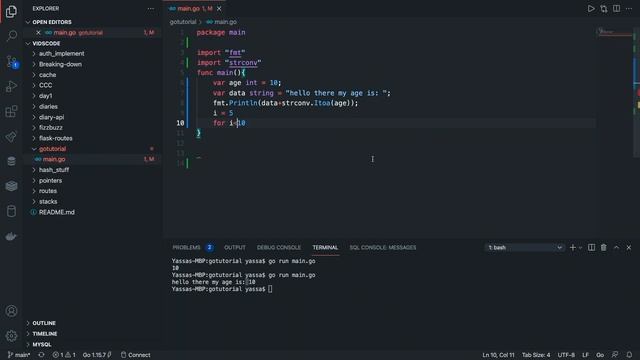Screen dimensions: 640x360
Task: Open errors and warnings count in status bar
Action: [64, 355]
